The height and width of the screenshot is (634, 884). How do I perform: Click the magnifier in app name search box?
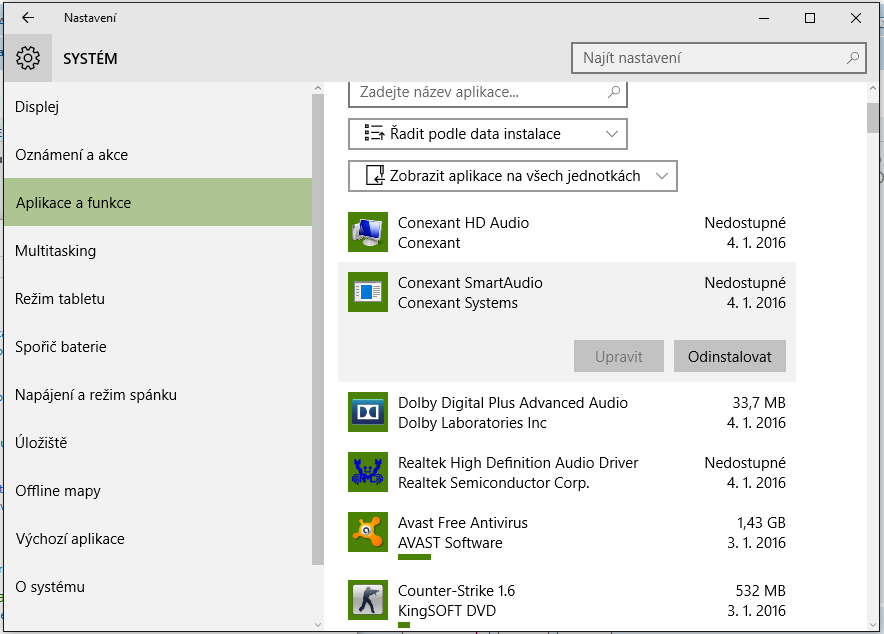(614, 92)
